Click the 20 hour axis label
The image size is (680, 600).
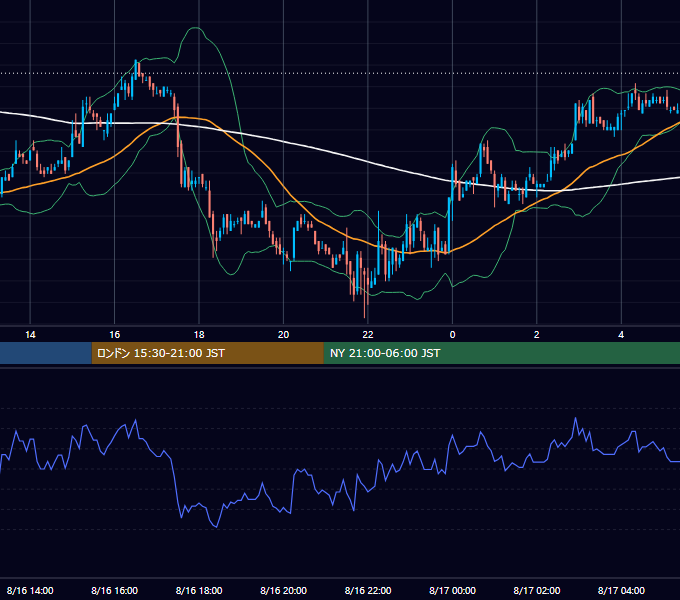coord(283,335)
